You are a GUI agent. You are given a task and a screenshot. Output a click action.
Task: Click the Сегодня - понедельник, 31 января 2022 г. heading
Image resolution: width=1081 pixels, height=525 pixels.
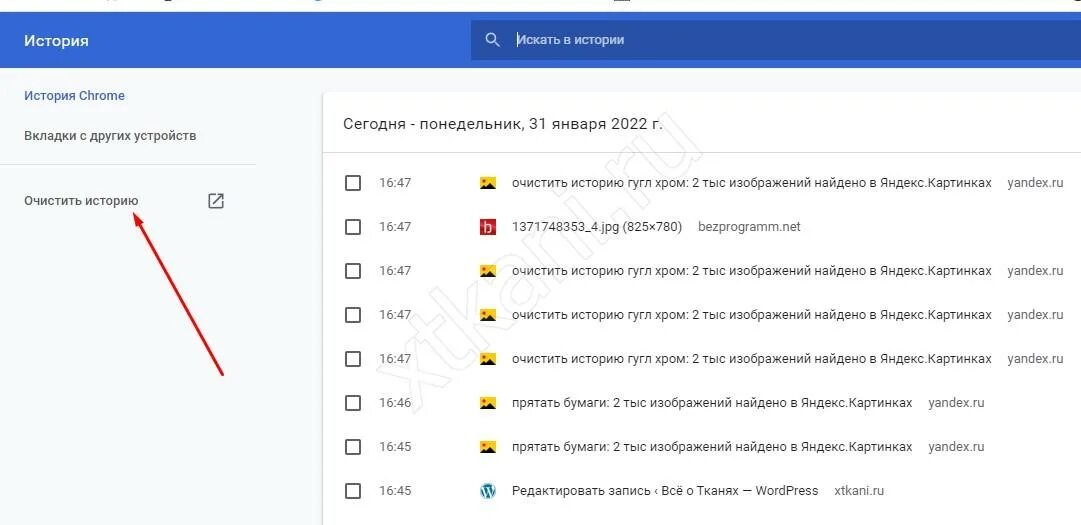tap(503, 125)
